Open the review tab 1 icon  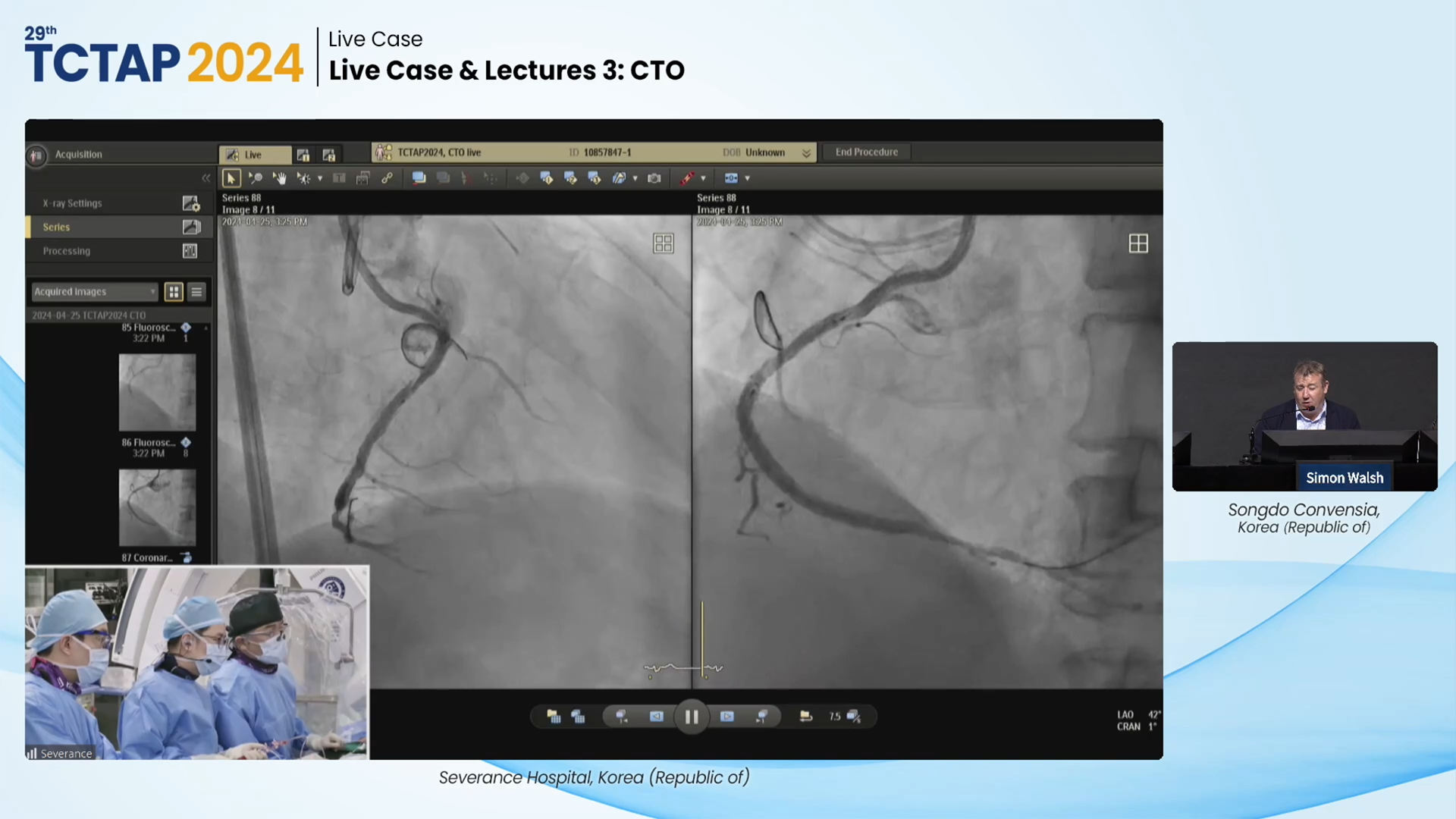pos(303,155)
